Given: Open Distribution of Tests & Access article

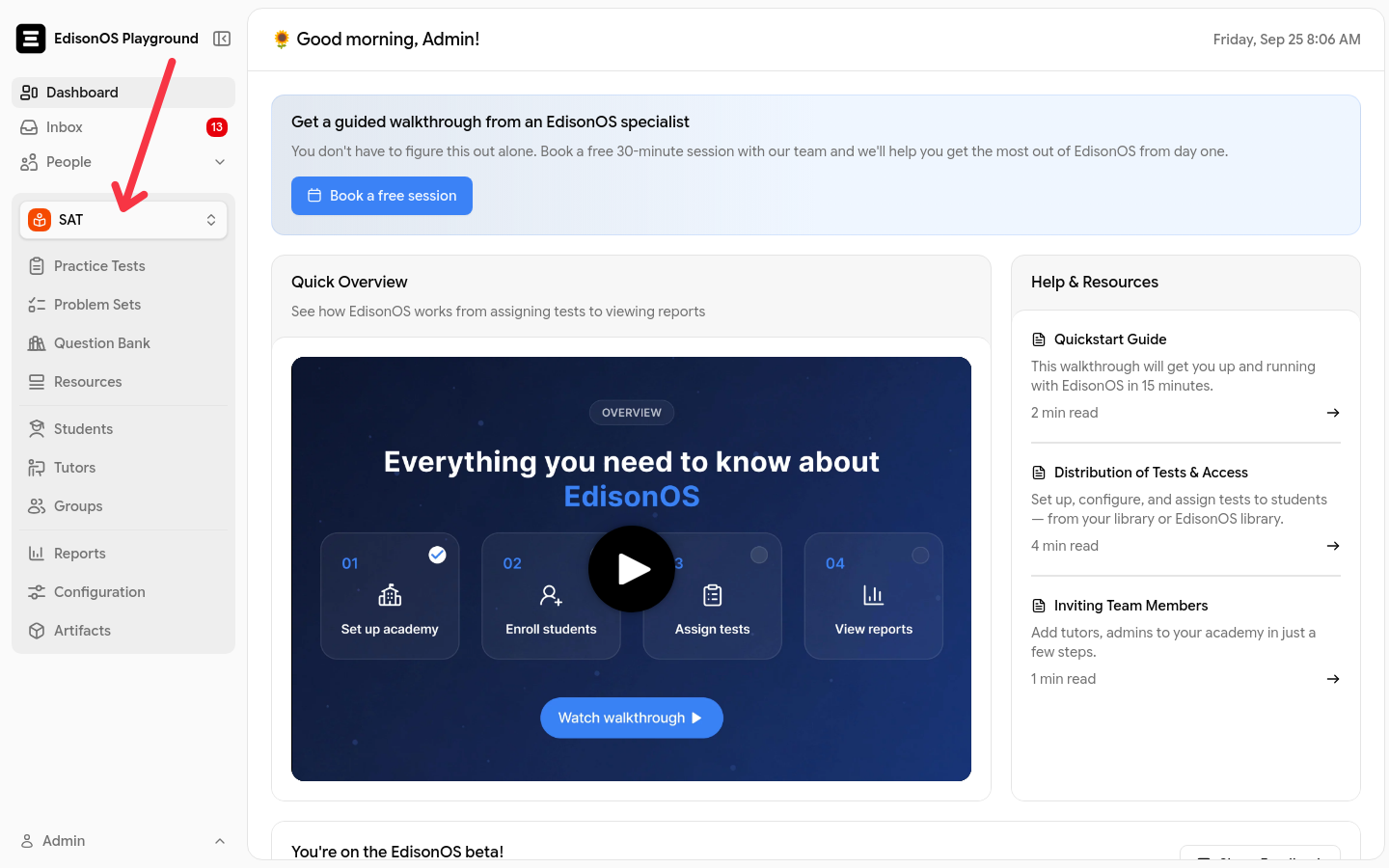Looking at the screenshot, I should 1185,509.
